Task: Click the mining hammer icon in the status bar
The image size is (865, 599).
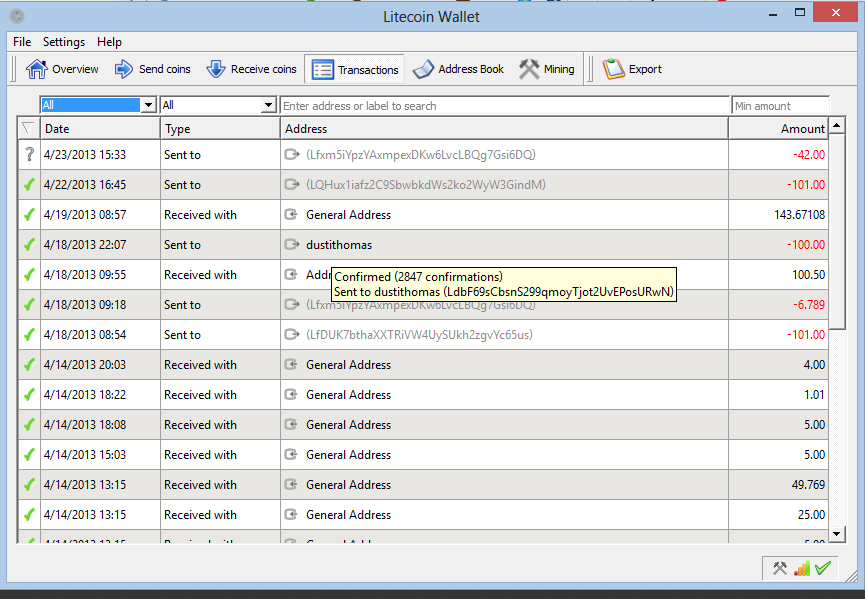Action: point(780,568)
